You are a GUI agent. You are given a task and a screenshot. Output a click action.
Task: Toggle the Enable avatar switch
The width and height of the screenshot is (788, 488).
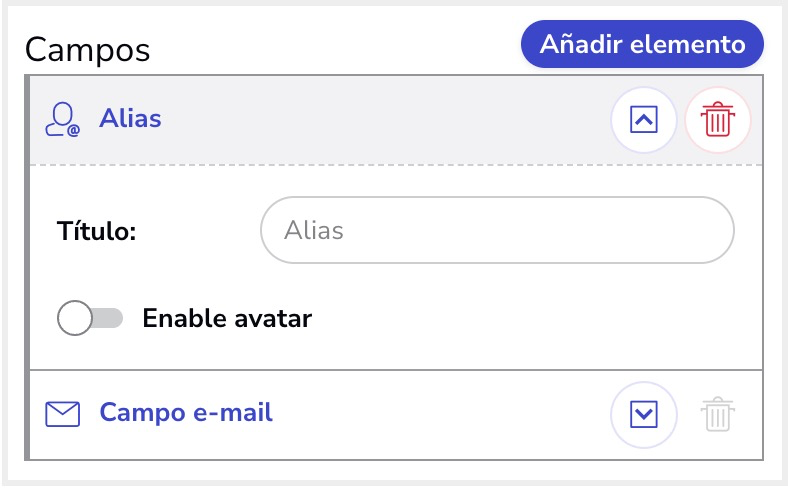coord(90,318)
